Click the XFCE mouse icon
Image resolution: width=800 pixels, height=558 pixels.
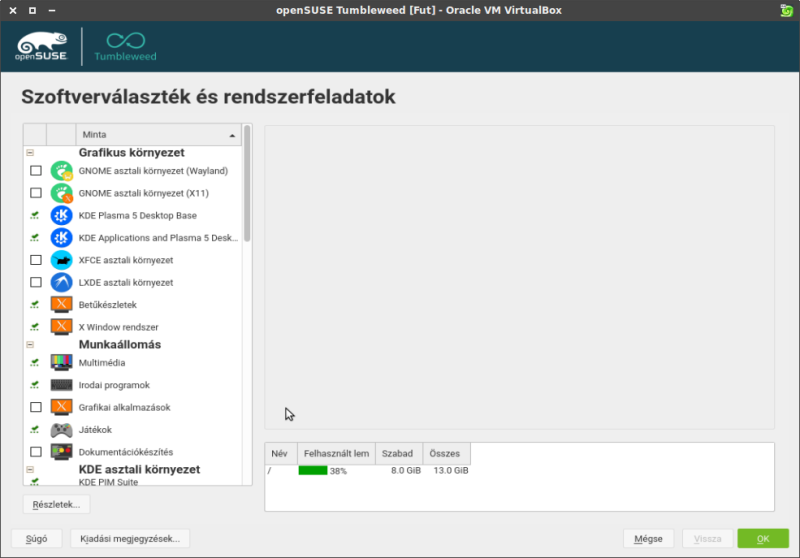pyautogui.click(x=61, y=260)
